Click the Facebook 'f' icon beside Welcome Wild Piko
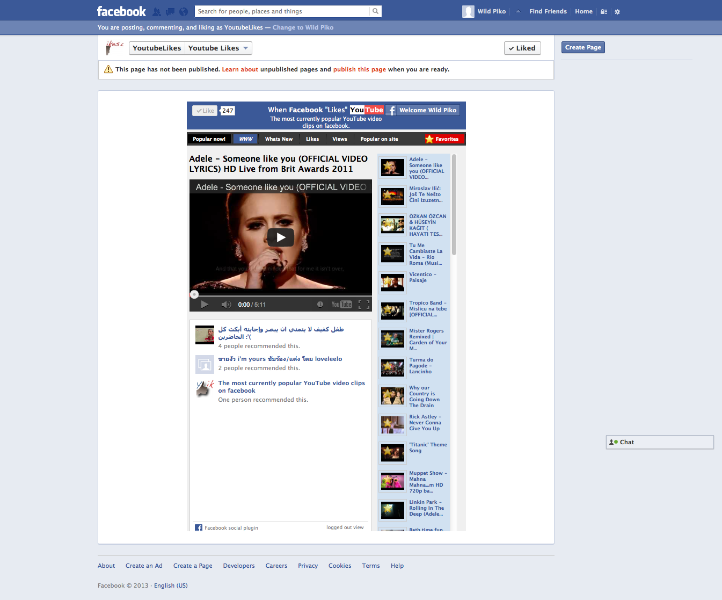 pos(391,110)
